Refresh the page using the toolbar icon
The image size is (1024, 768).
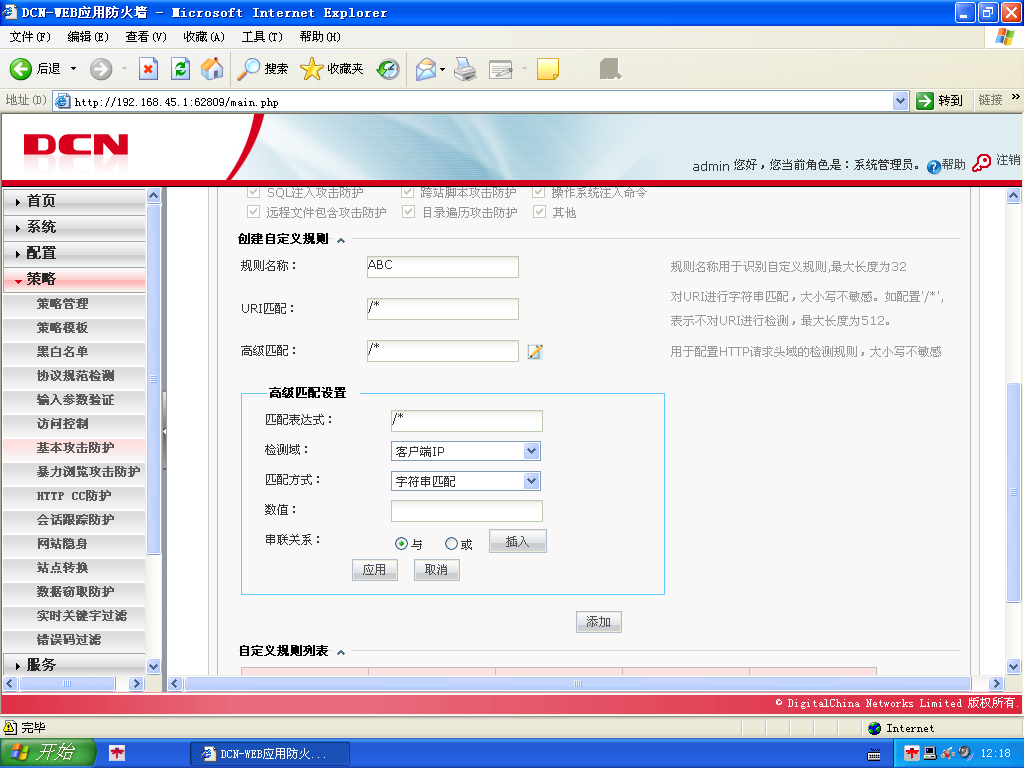(x=180, y=69)
